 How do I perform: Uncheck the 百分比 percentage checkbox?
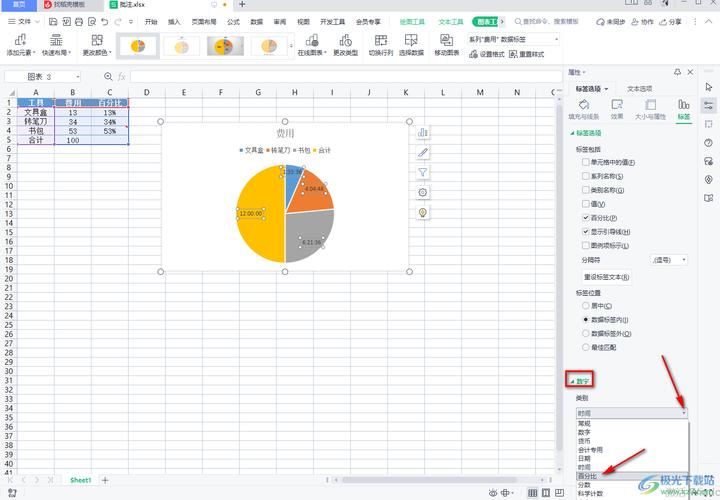[x=585, y=218]
